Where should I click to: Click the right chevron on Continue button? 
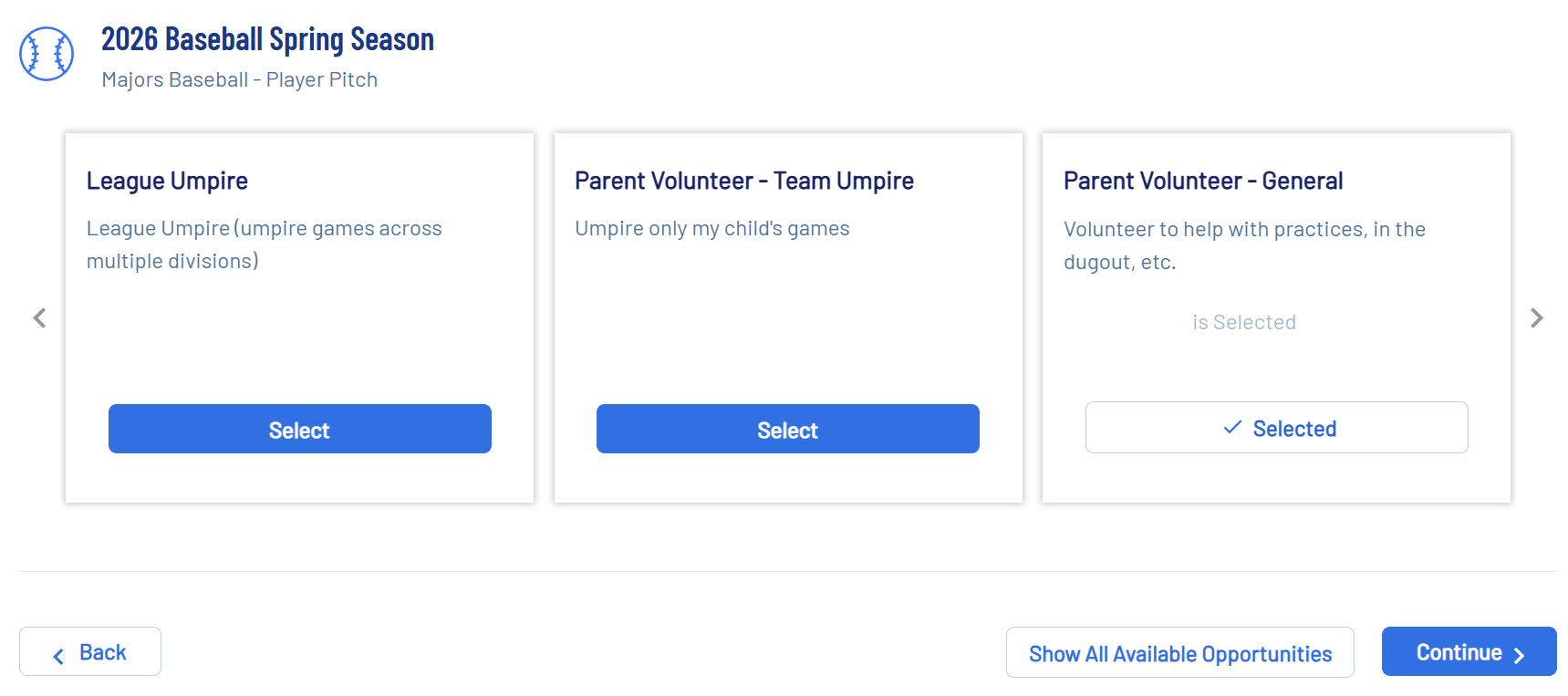[1519, 656]
